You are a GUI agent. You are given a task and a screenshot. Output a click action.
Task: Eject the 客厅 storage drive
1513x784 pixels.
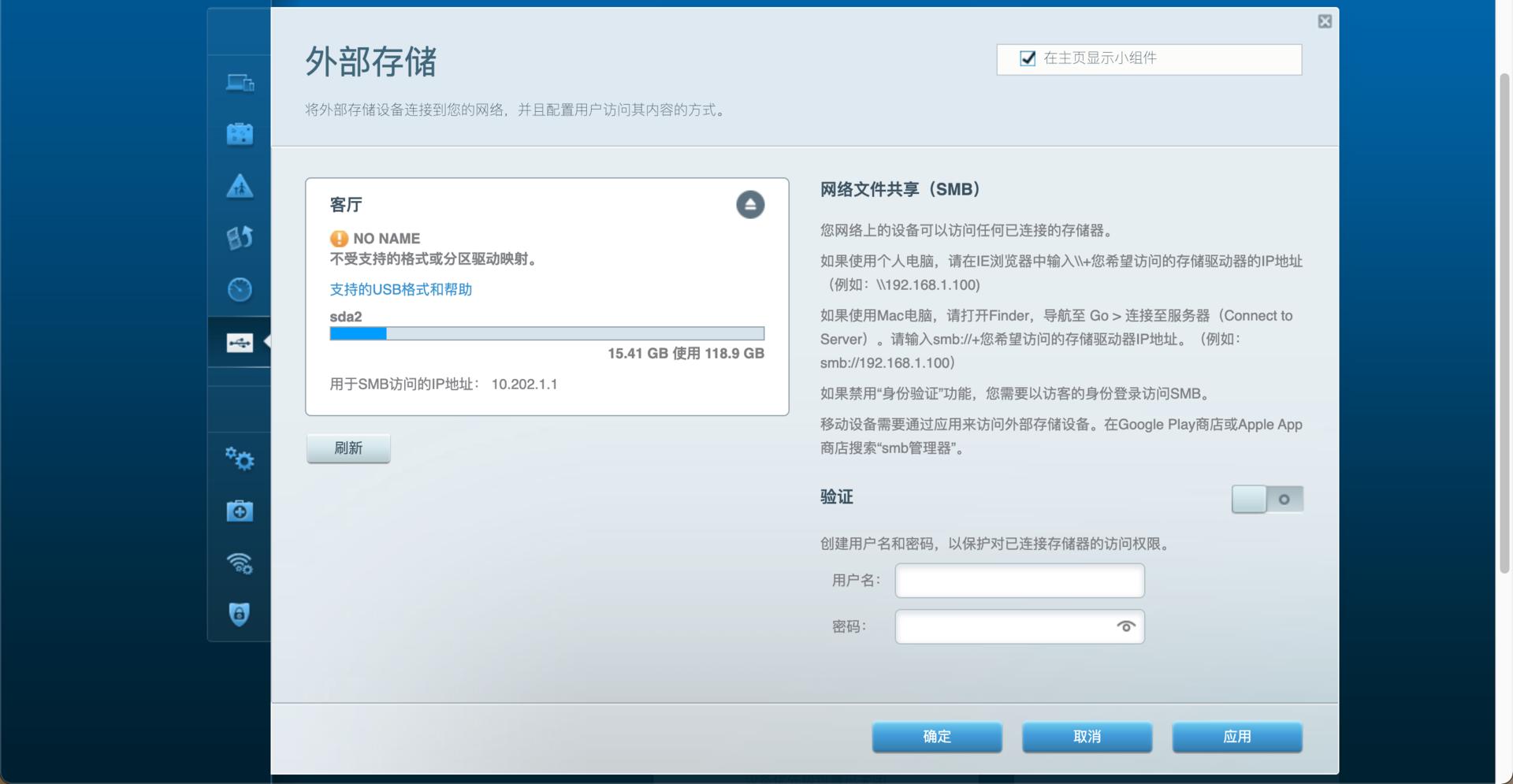point(749,204)
